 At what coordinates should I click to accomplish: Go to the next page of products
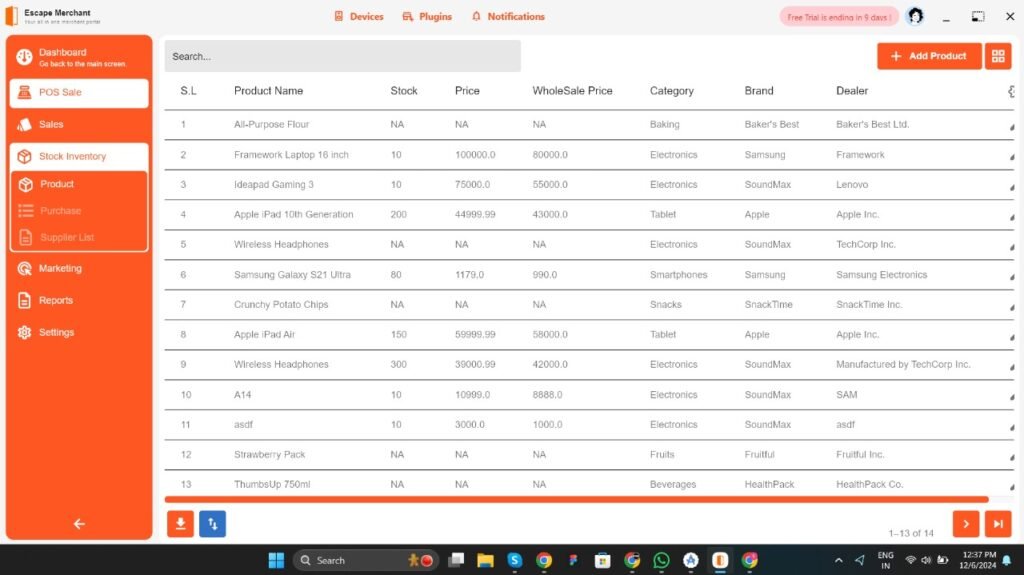click(x=965, y=523)
